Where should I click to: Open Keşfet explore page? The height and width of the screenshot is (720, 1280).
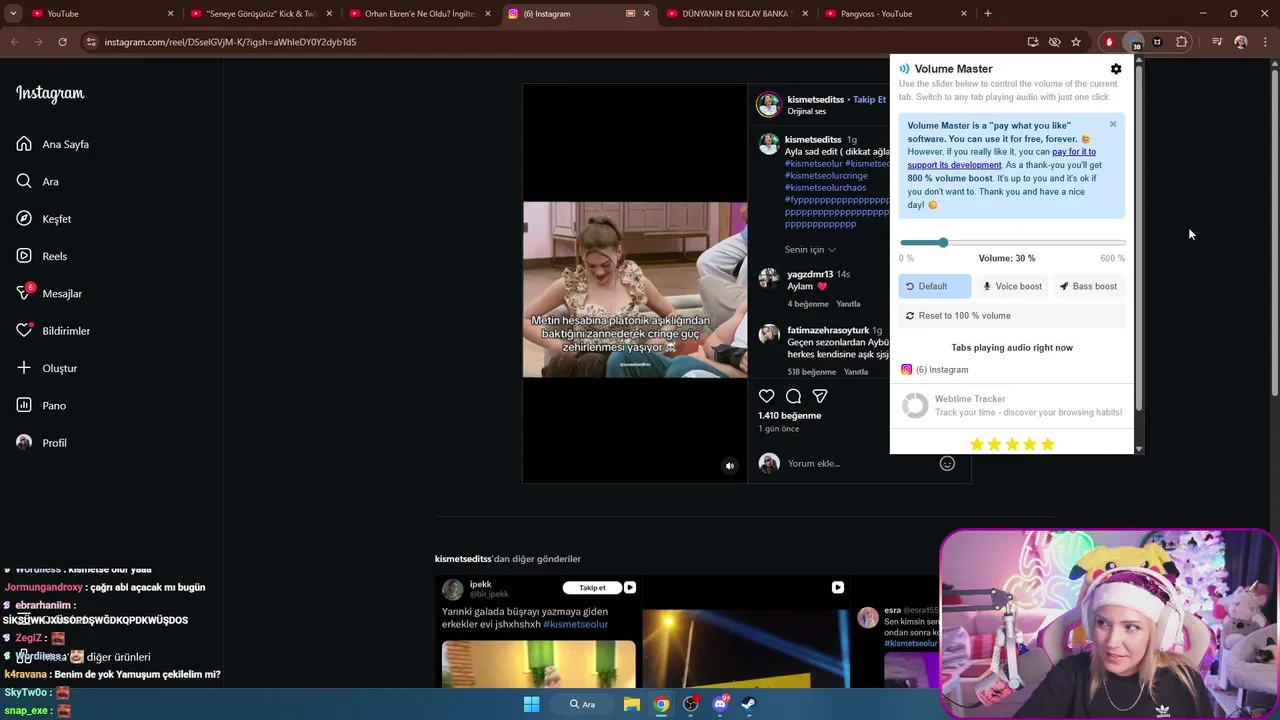(44, 219)
